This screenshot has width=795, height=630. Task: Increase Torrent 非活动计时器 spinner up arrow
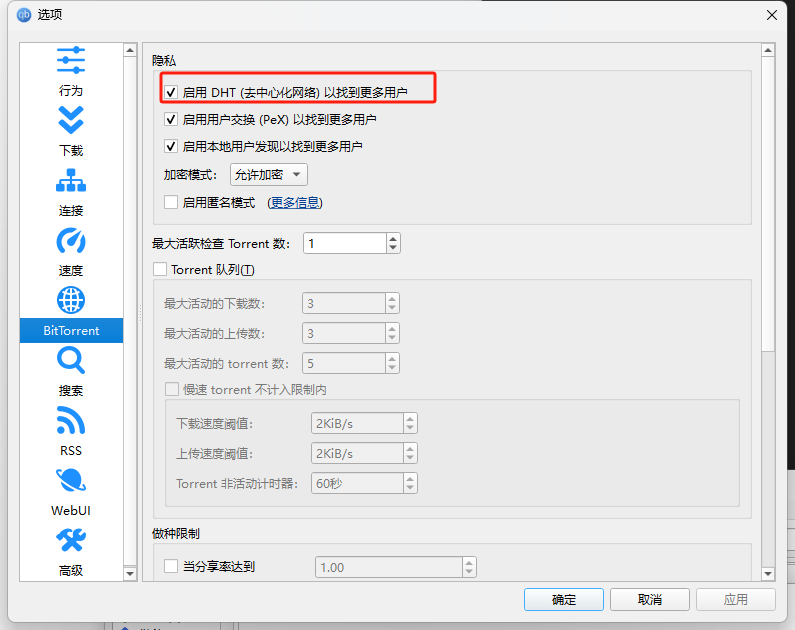(x=410, y=478)
